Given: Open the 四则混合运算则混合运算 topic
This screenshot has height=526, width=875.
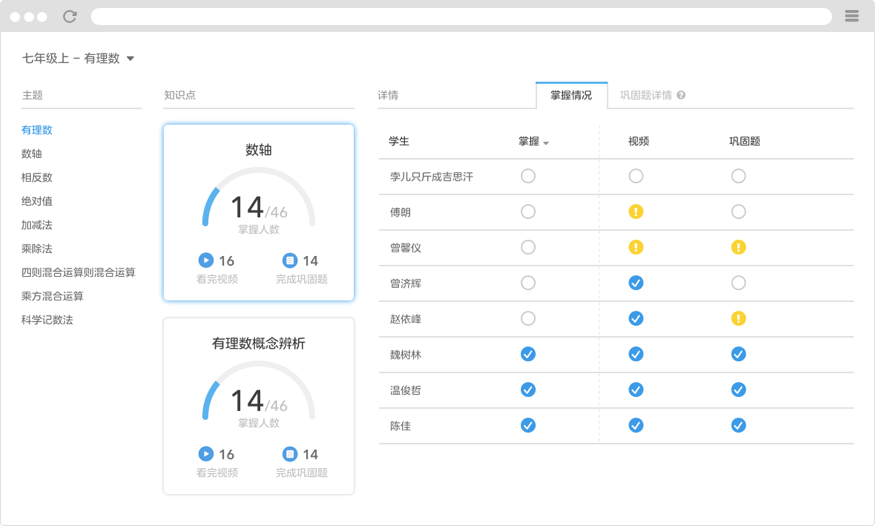Looking at the screenshot, I should 78,272.
